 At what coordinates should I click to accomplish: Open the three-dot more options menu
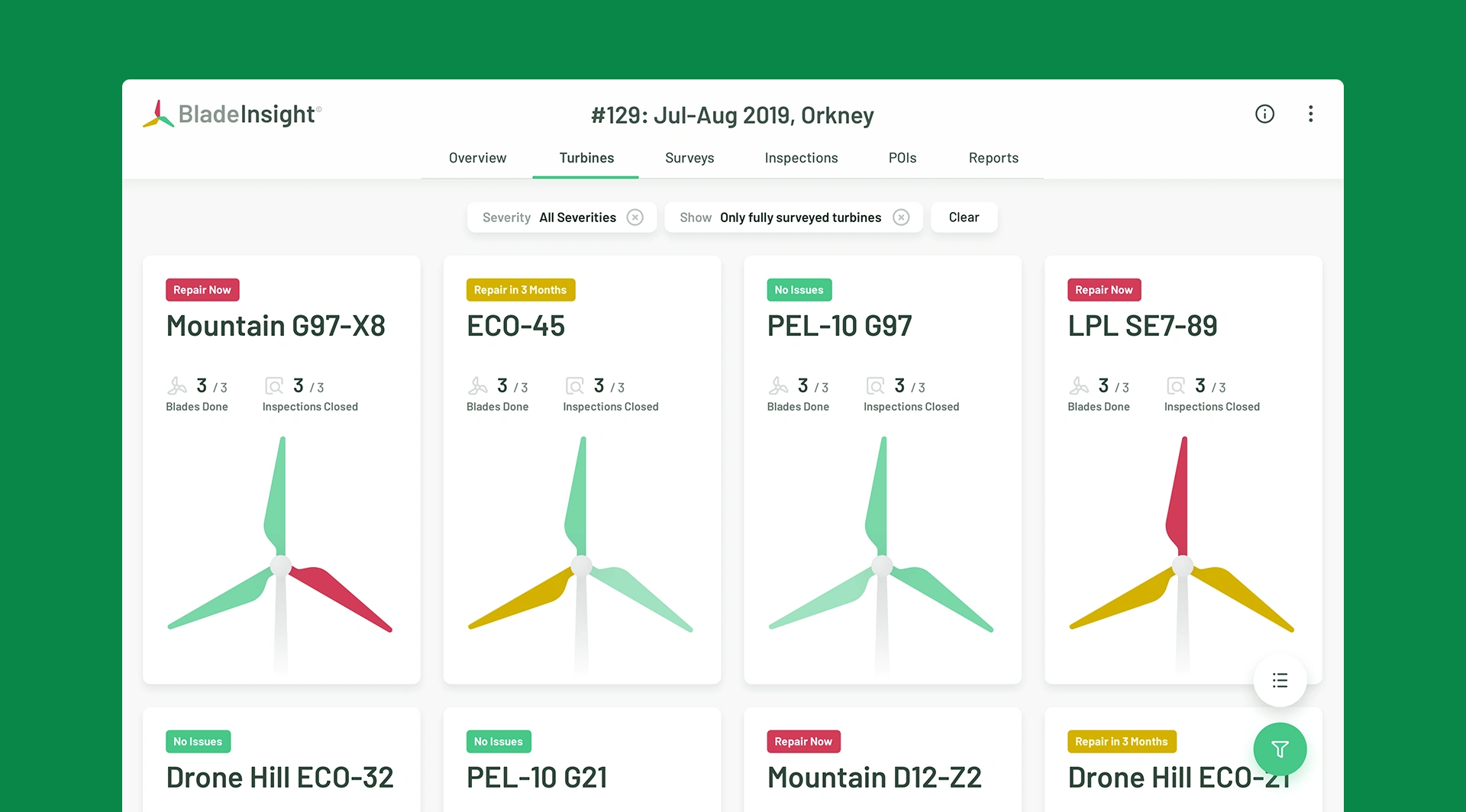1310,114
